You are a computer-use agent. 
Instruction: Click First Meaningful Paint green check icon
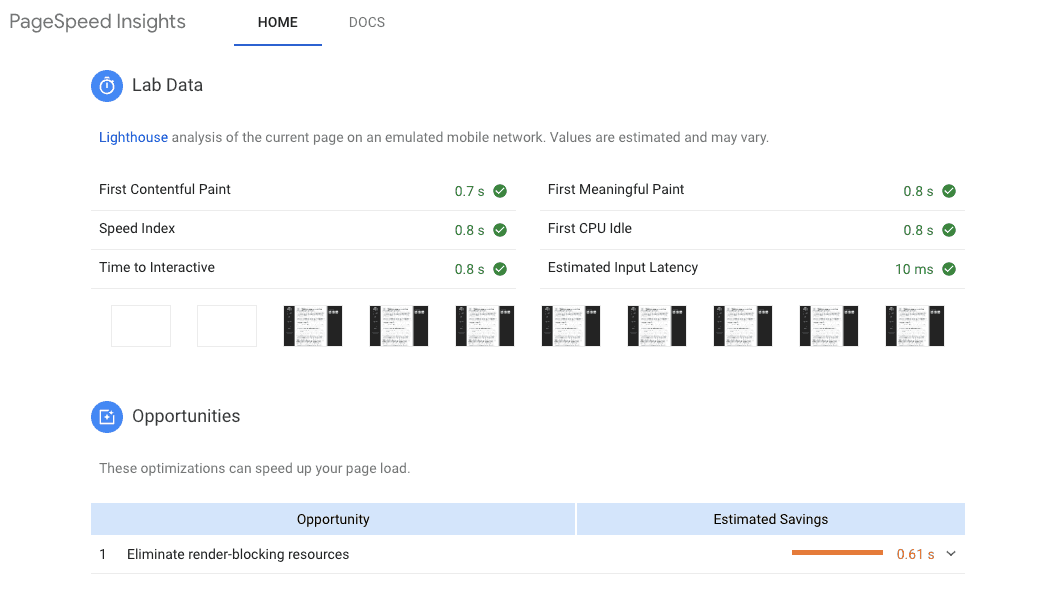pos(949,191)
